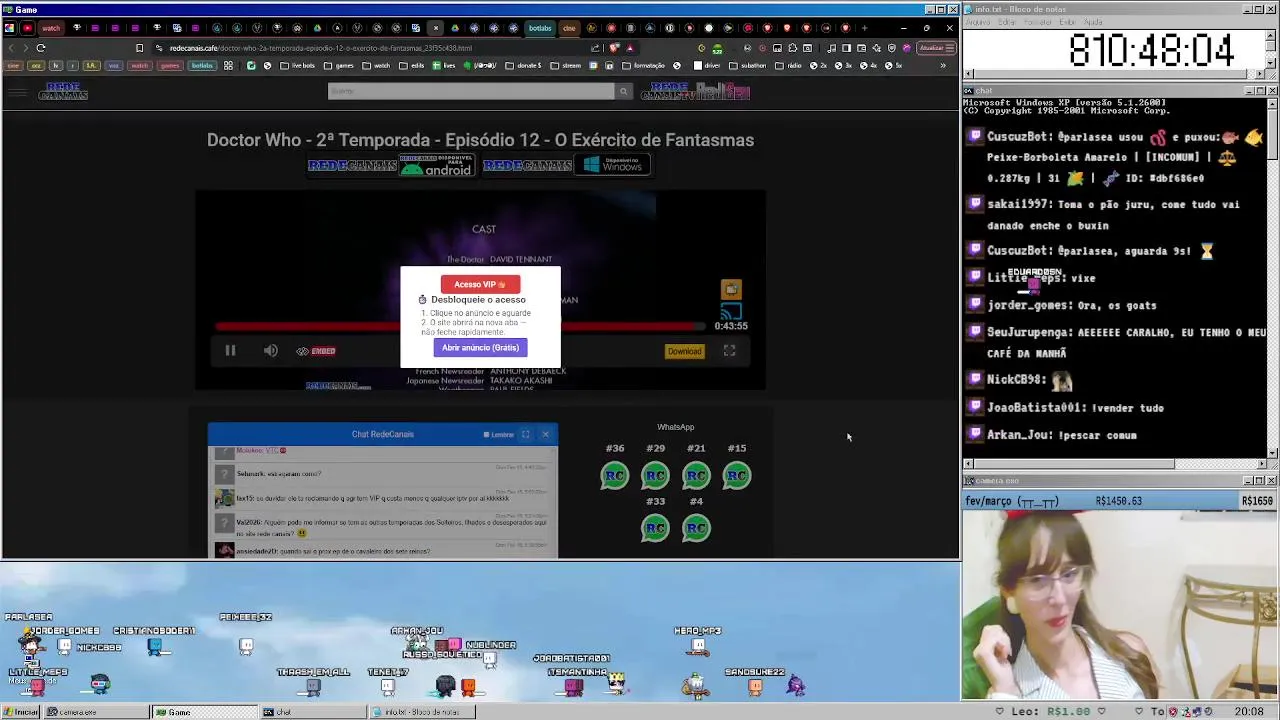
Task: Click the 'botlabs' bookmark chip
Action: pos(202,66)
